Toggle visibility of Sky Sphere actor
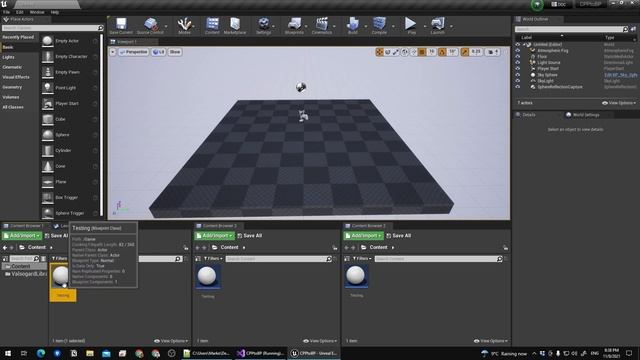640x360 pixels. click(x=518, y=75)
